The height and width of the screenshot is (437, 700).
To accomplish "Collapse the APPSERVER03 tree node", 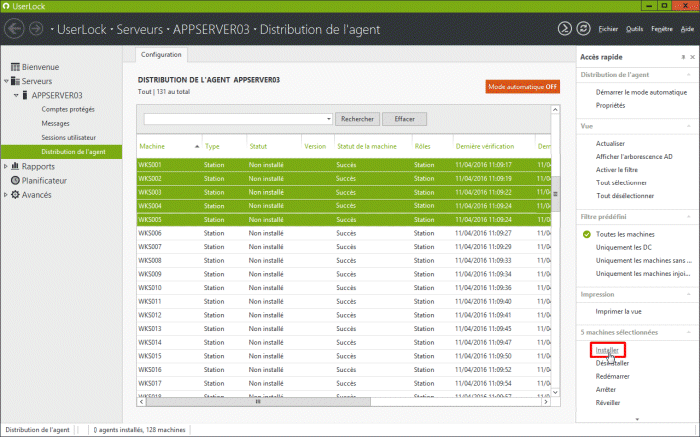I will 16,95.
